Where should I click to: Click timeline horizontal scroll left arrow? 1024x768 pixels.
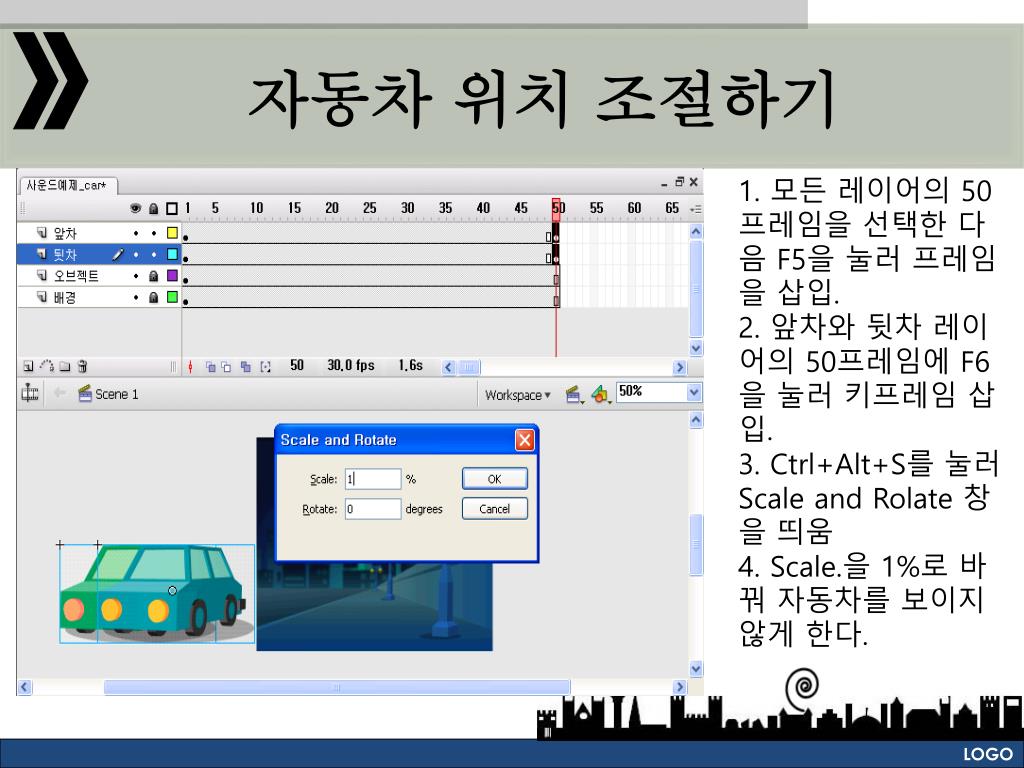click(x=449, y=367)
